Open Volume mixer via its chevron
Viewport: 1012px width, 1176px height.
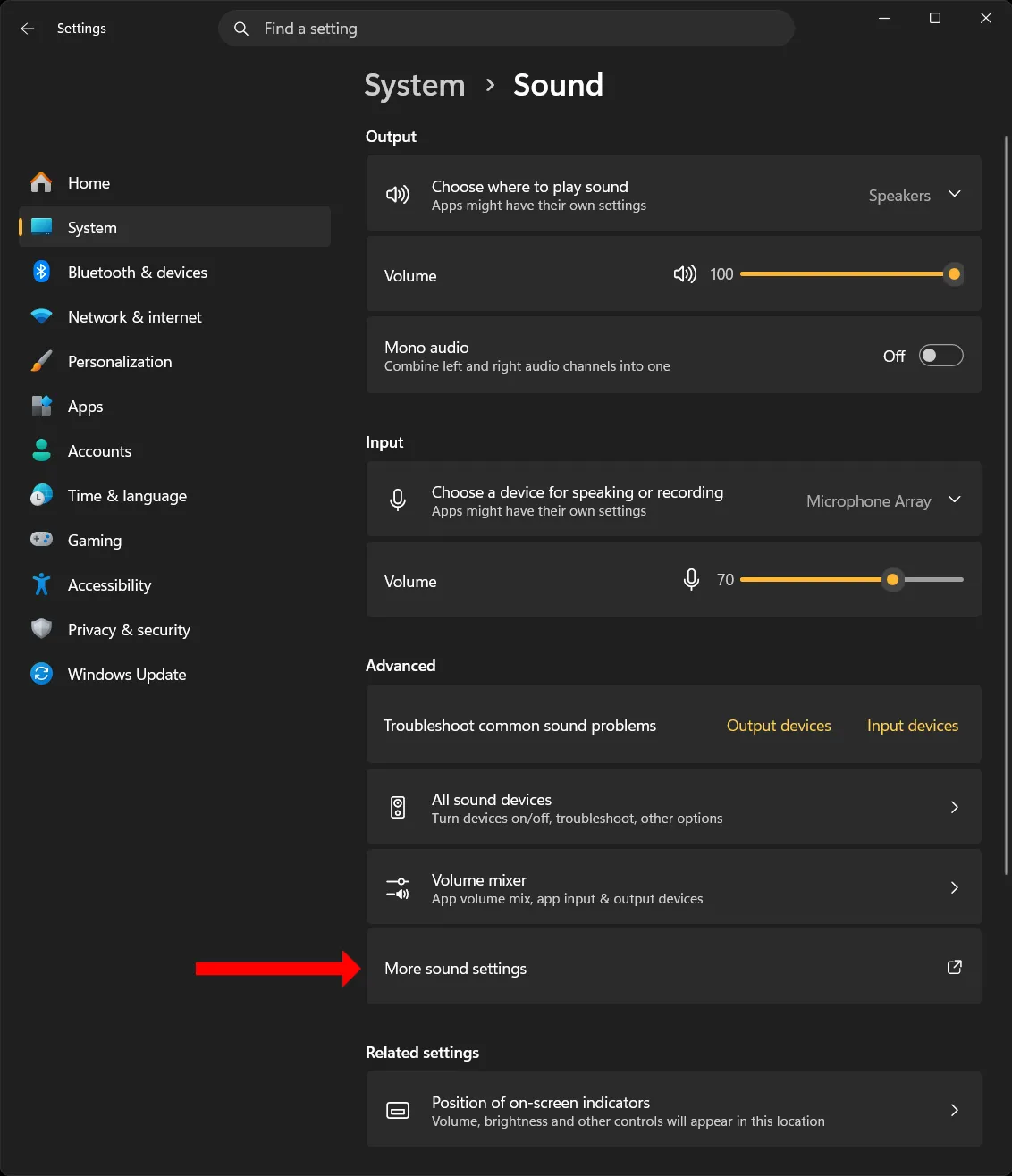(955, 887)
